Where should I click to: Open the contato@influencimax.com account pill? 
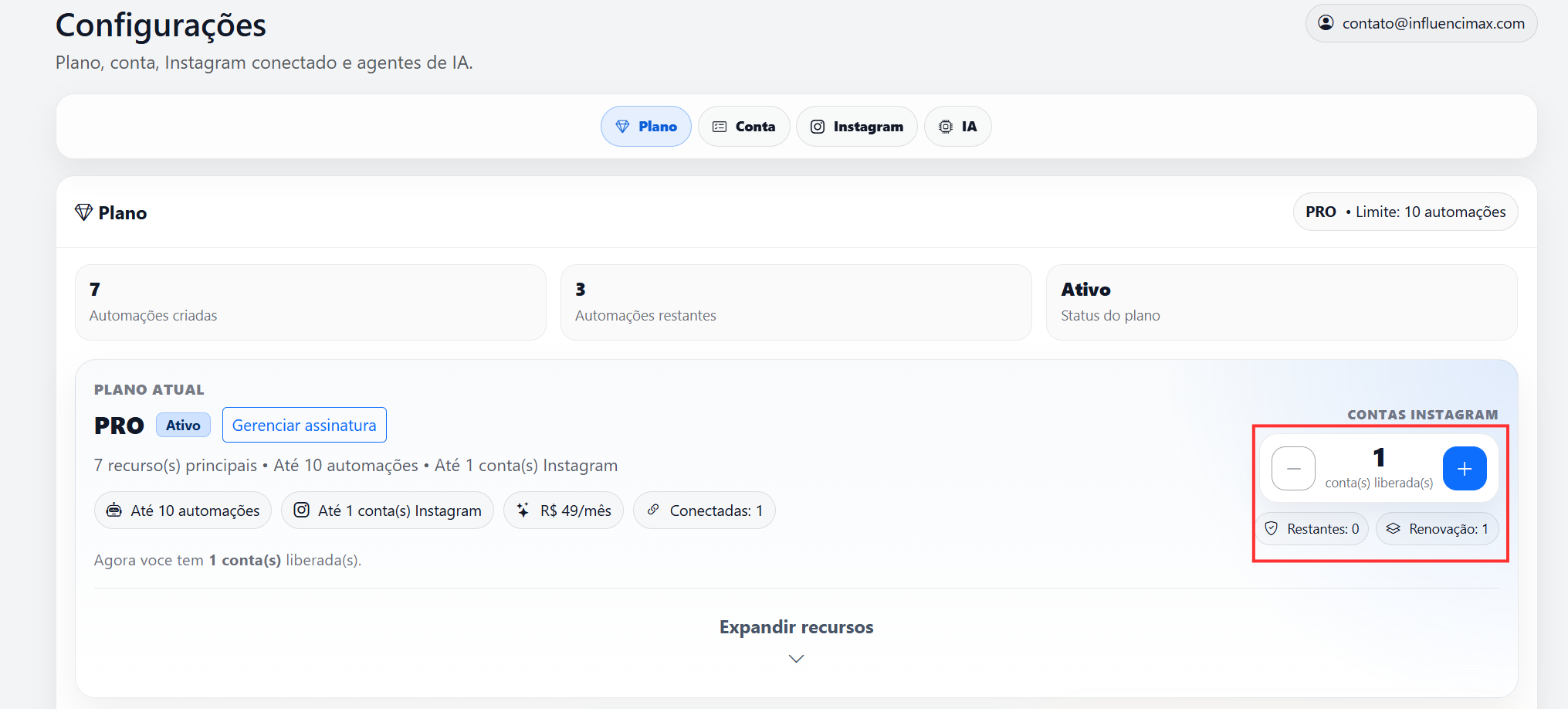[x=1421, y=23]
